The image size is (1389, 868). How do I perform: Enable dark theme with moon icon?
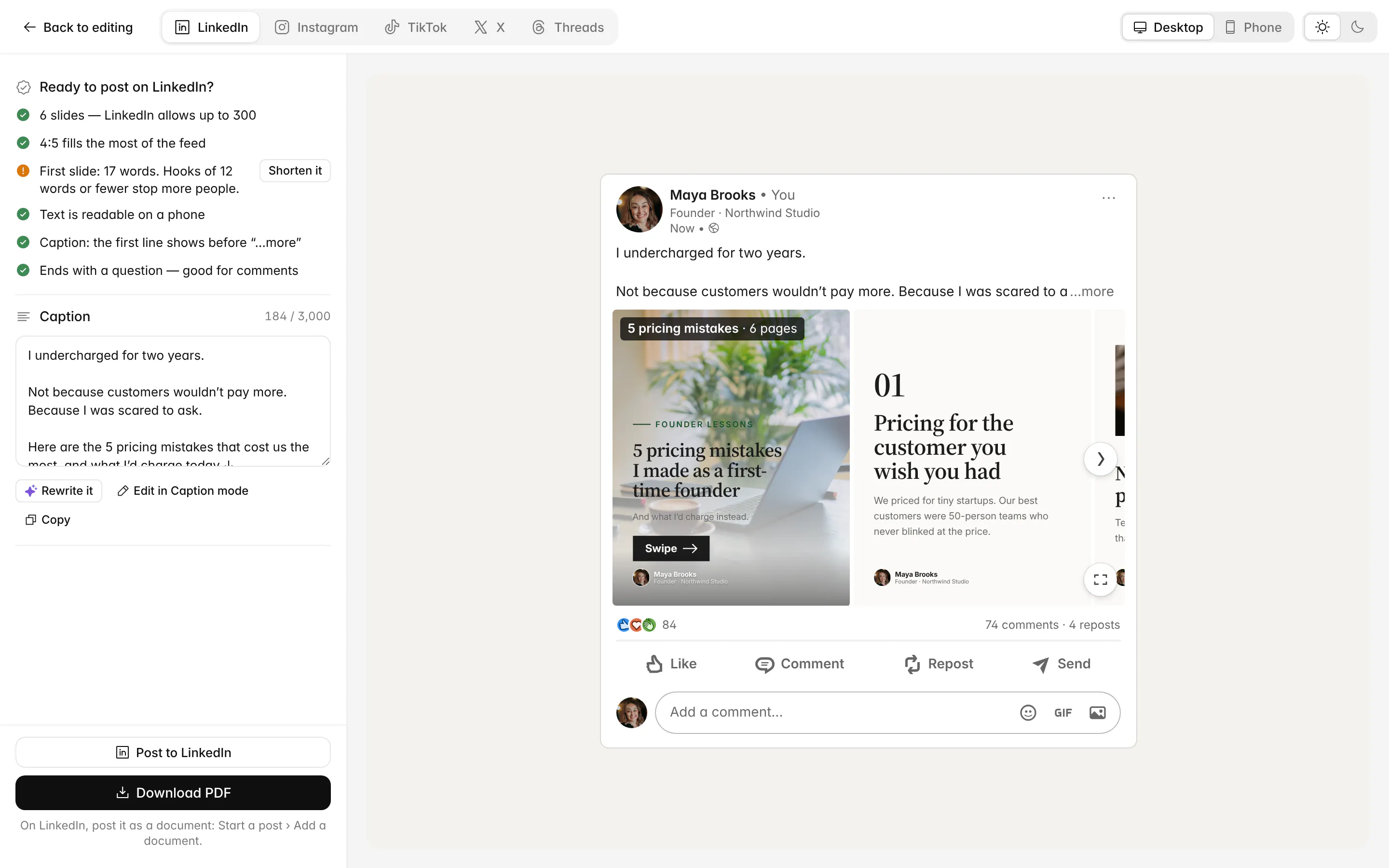click(x=1358, y=27)
